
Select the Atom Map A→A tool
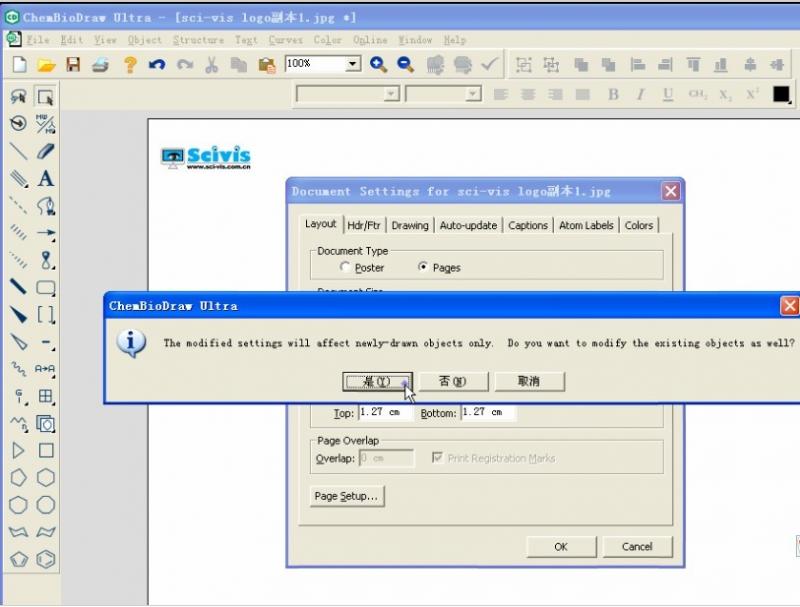(45, 369)
